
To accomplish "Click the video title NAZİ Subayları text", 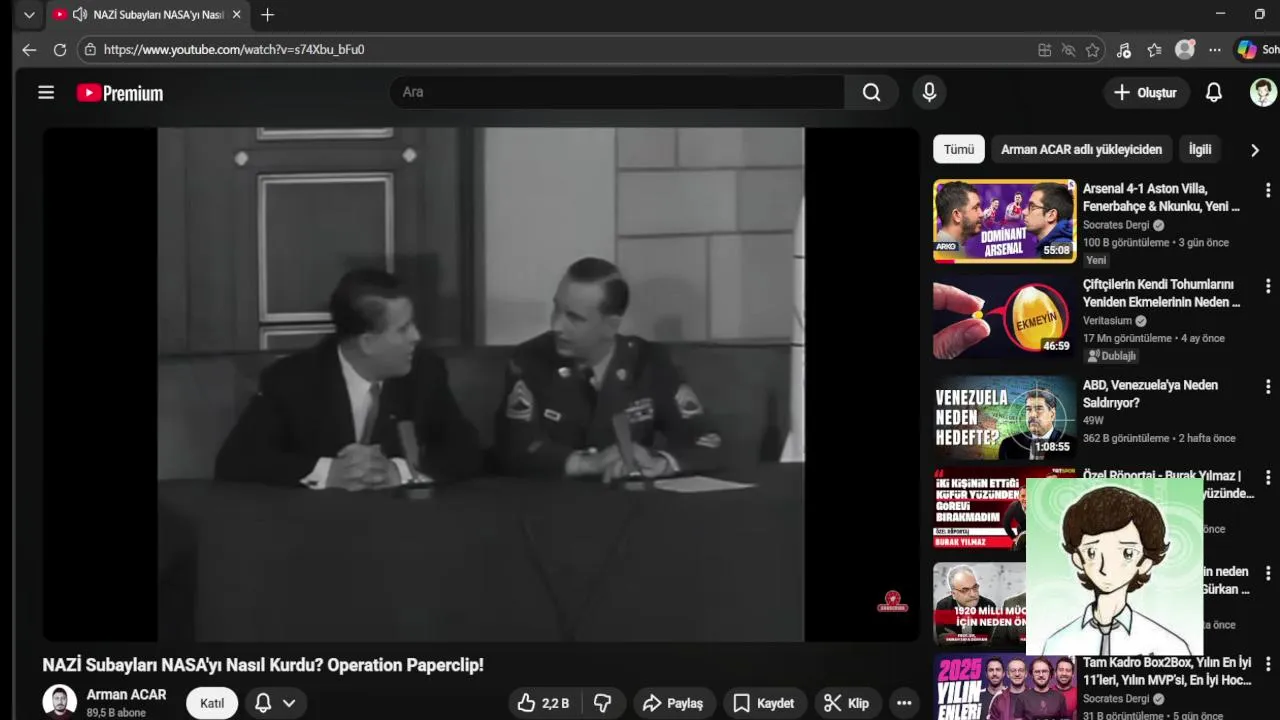I will [263, 665].
